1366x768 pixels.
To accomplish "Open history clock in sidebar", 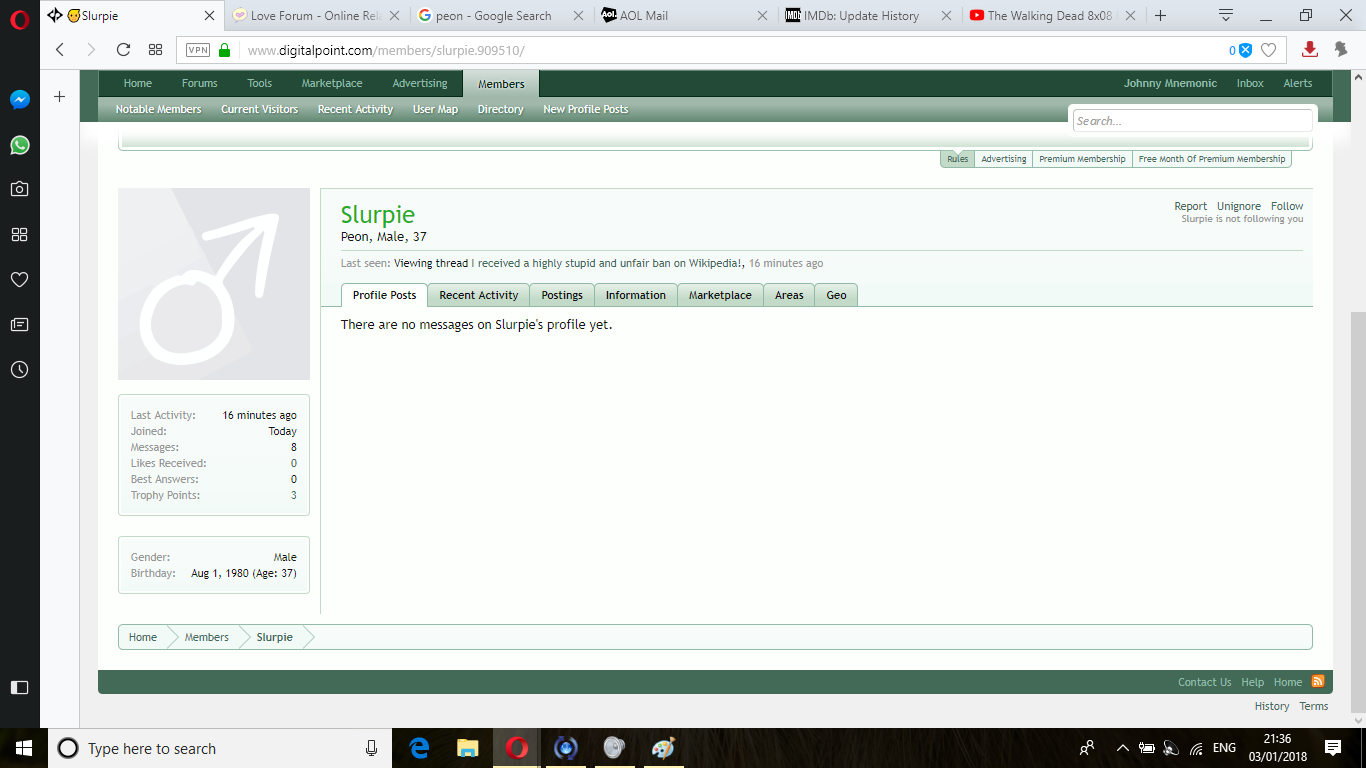I will click(19, 369).
